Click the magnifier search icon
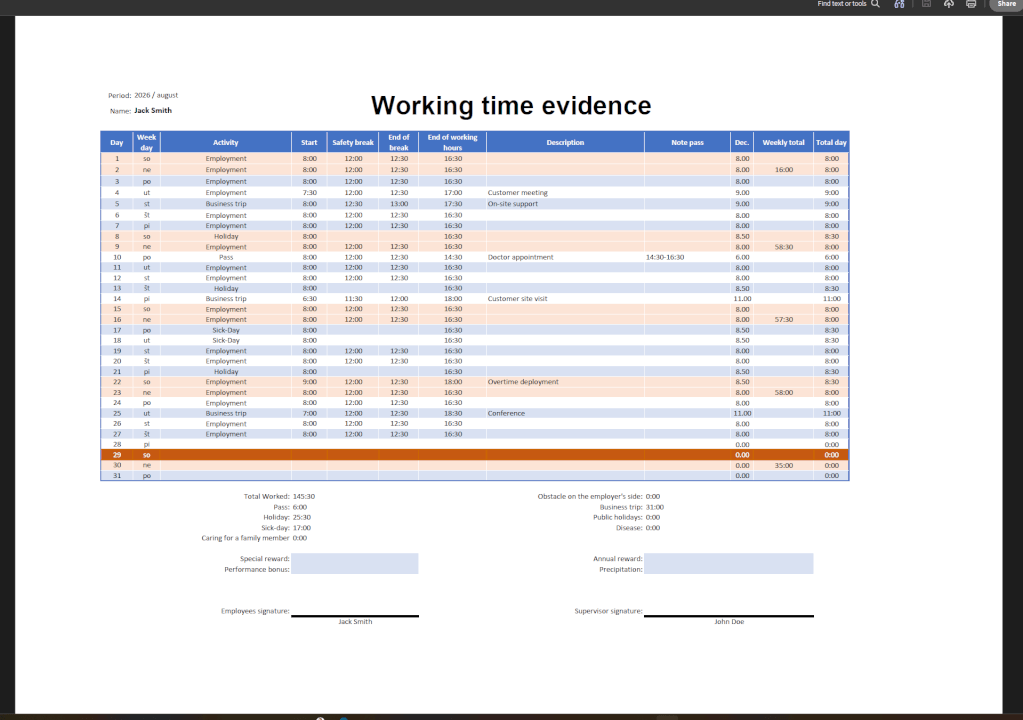The height and width of the screenshot is (720, 1023). tap(876, 4)
